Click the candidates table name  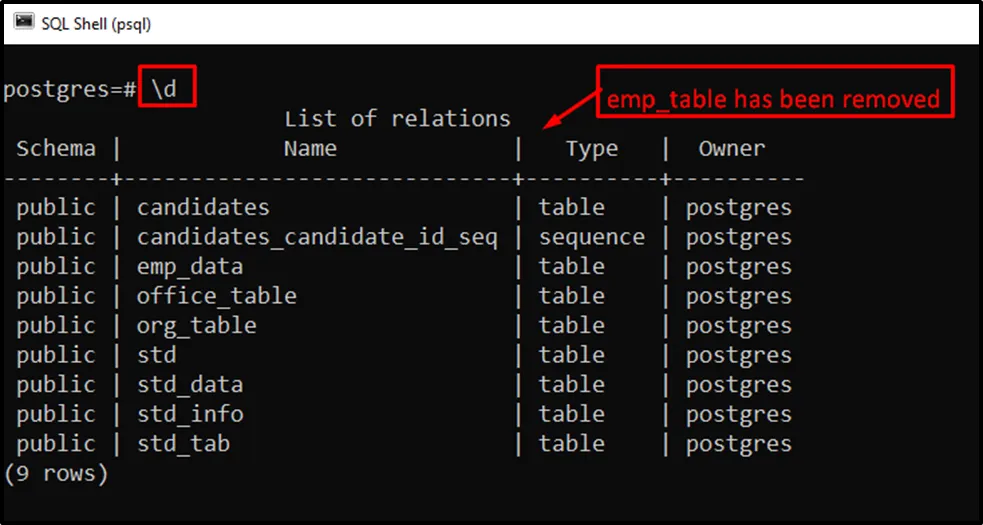[x=203, y=208]
